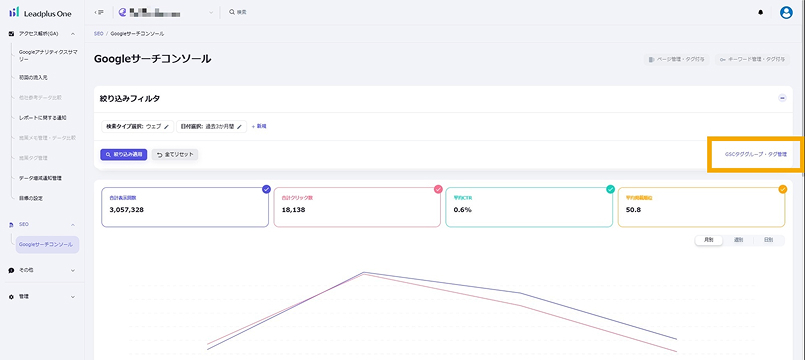Click the その他 speech bubble icon
Screen dimensions: 805x360
pos(11,270)
